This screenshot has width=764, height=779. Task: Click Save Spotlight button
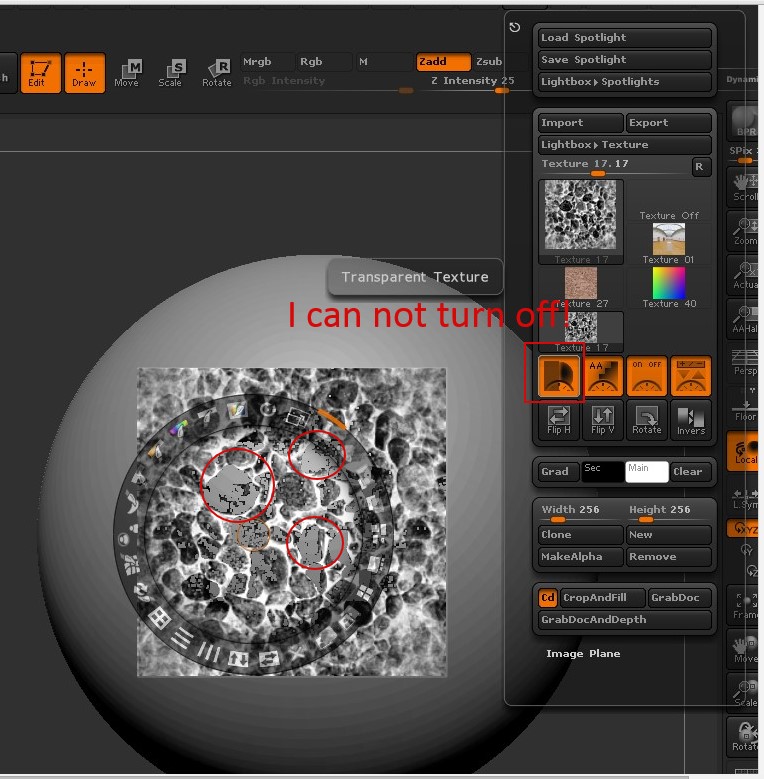[624, 60]
